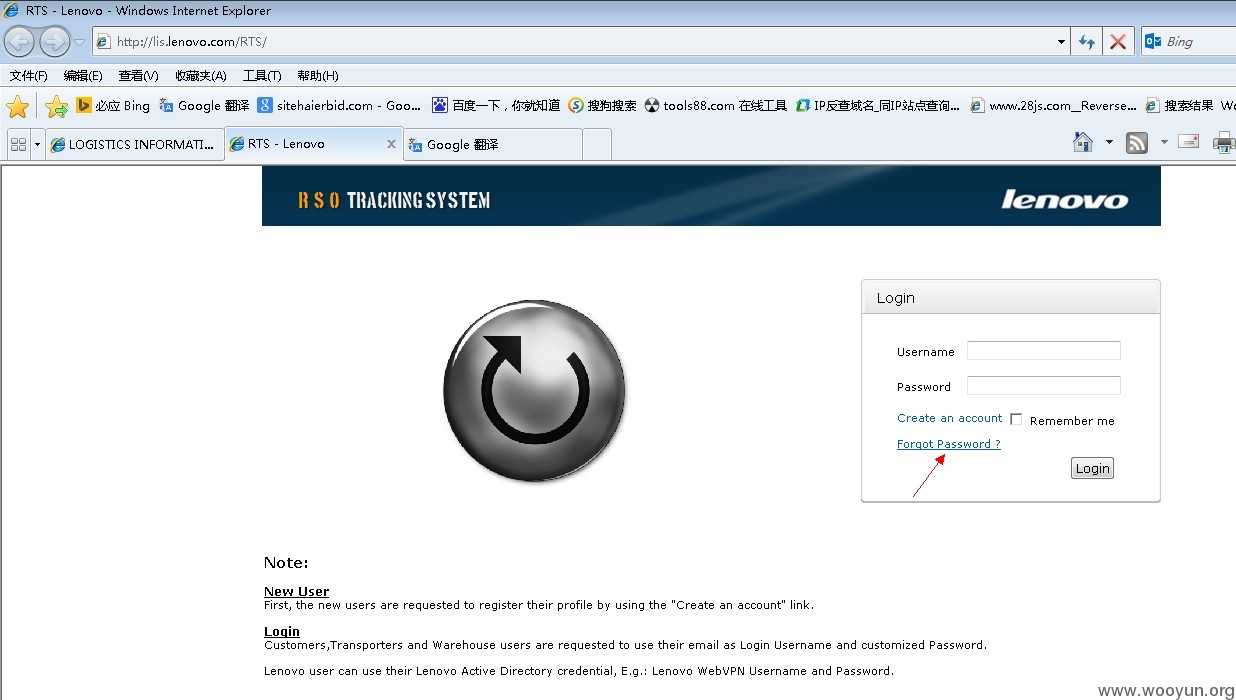The image size is (1236, 700).
Task: Click the circular refresh arrow image
Action: pyautogui.click(x=534, y=393)
